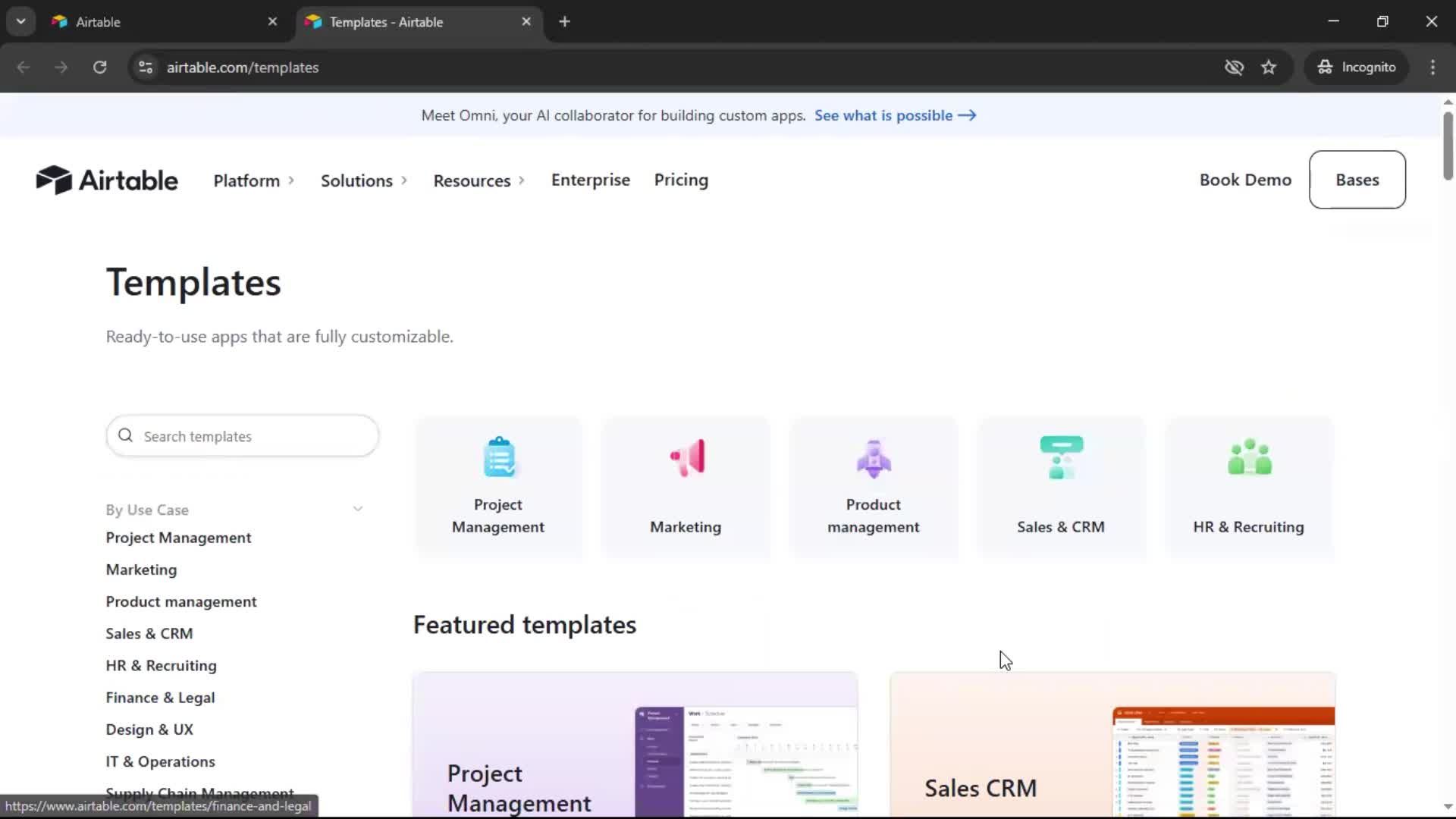Select HR & Recruiting in sidebar

(x=161, y=665)
